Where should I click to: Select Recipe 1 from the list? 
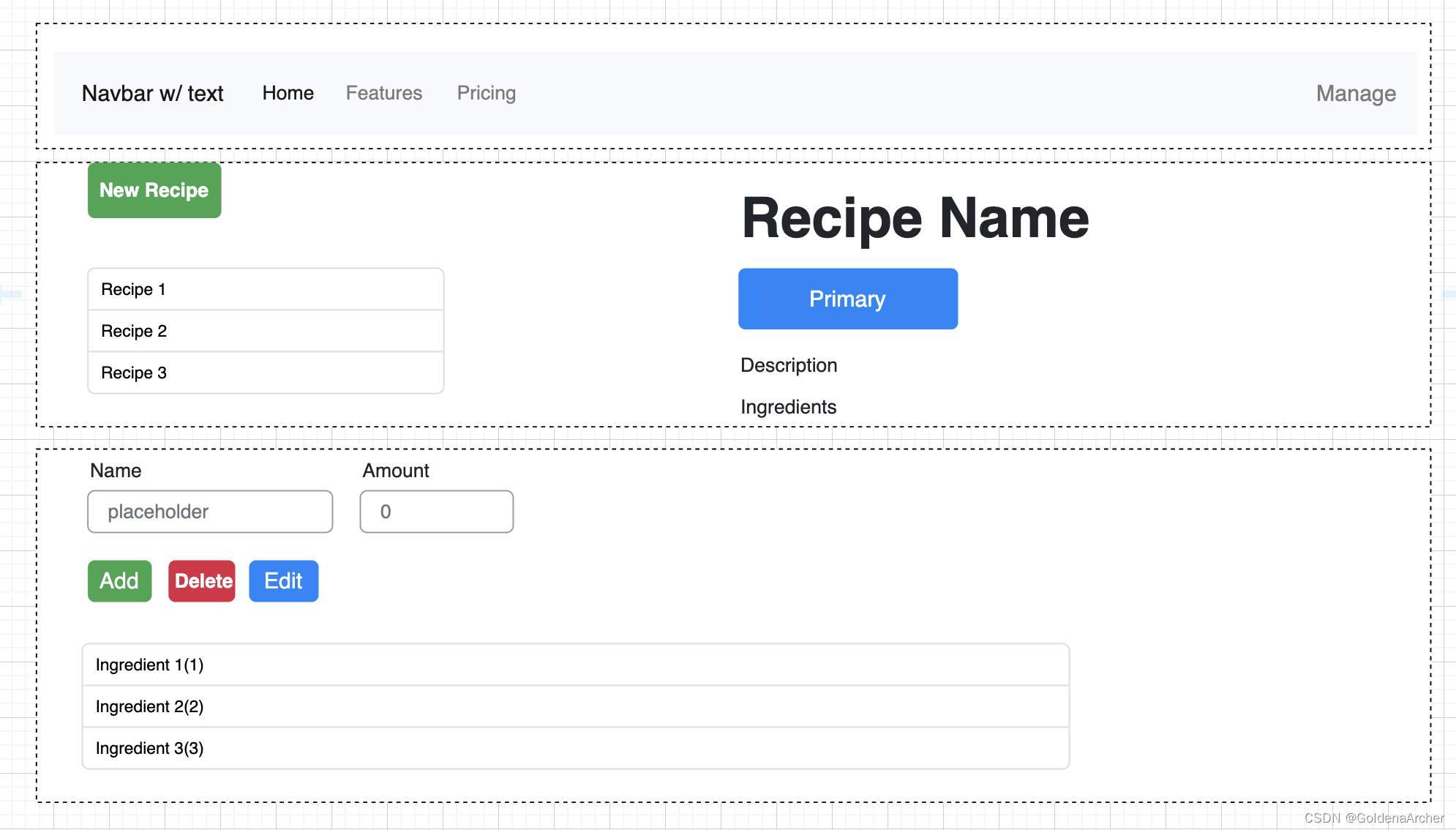264,289
